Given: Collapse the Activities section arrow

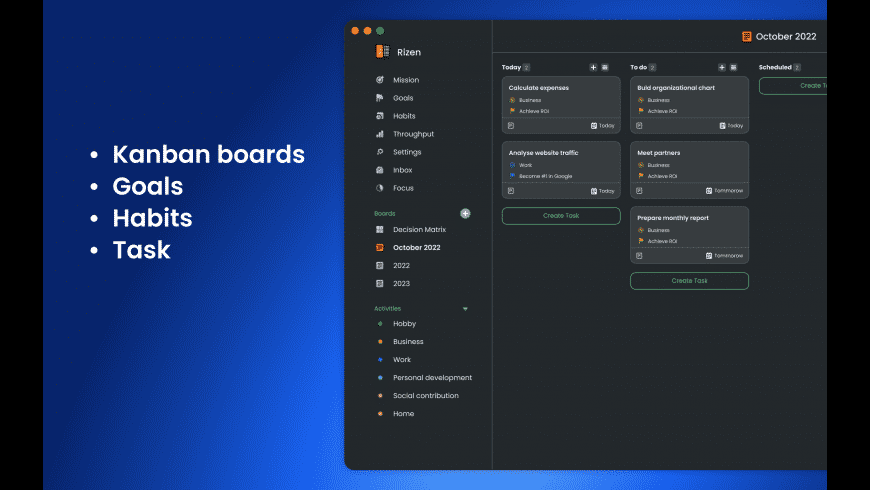Looking at the screenshot, I should pyautogui.click(x=465, y=309).
